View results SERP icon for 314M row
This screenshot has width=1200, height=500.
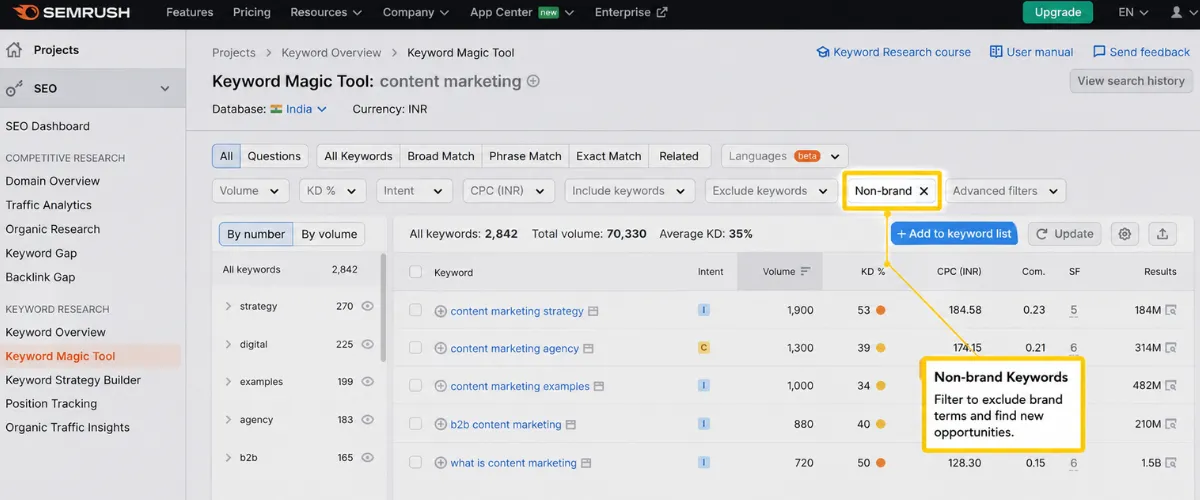pyautogui.click(x=1171, y=349)
